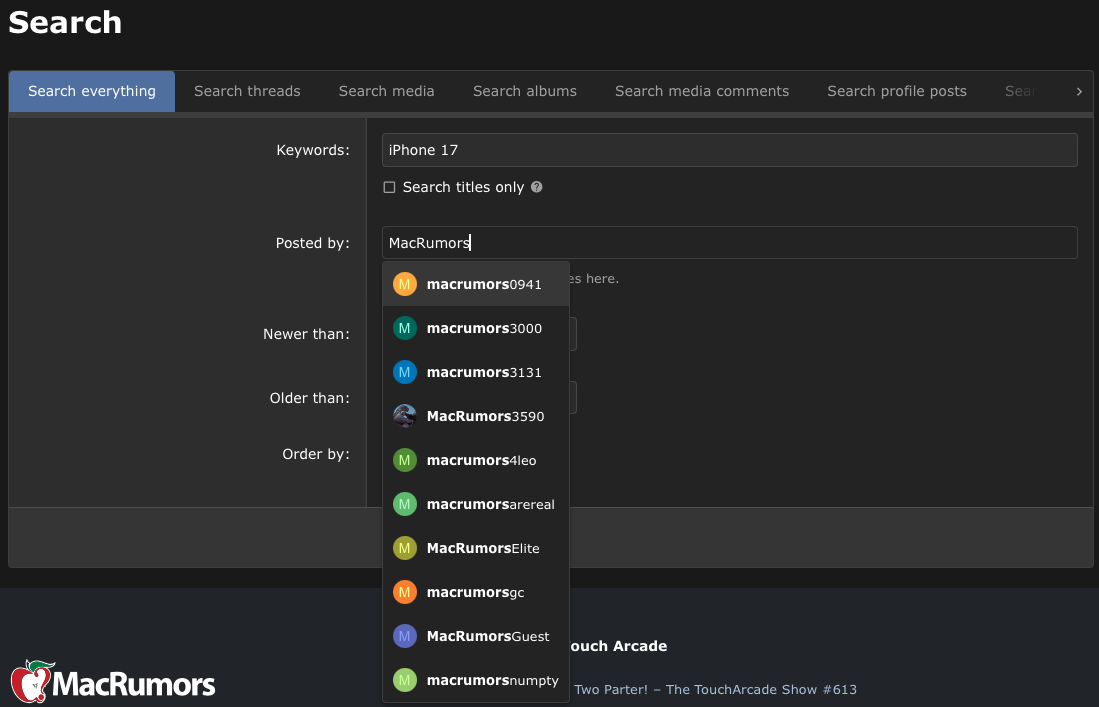Click the Keywords field containing iPhone 17

(x=730, y=150)
